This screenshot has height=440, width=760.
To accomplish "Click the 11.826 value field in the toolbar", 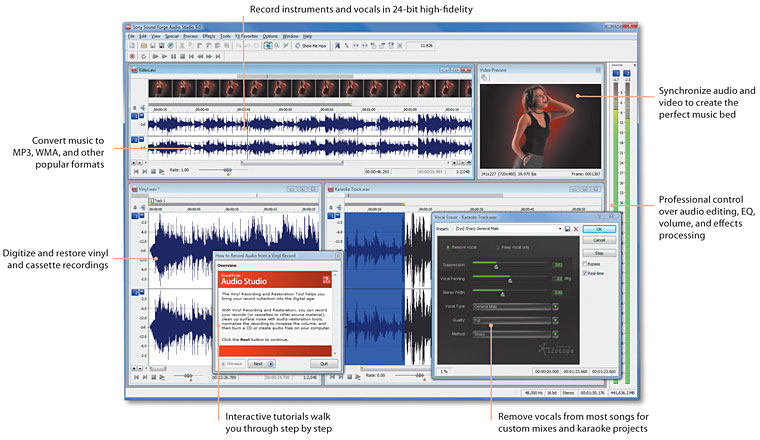I will pyautogui.click(x=420, y=46).
